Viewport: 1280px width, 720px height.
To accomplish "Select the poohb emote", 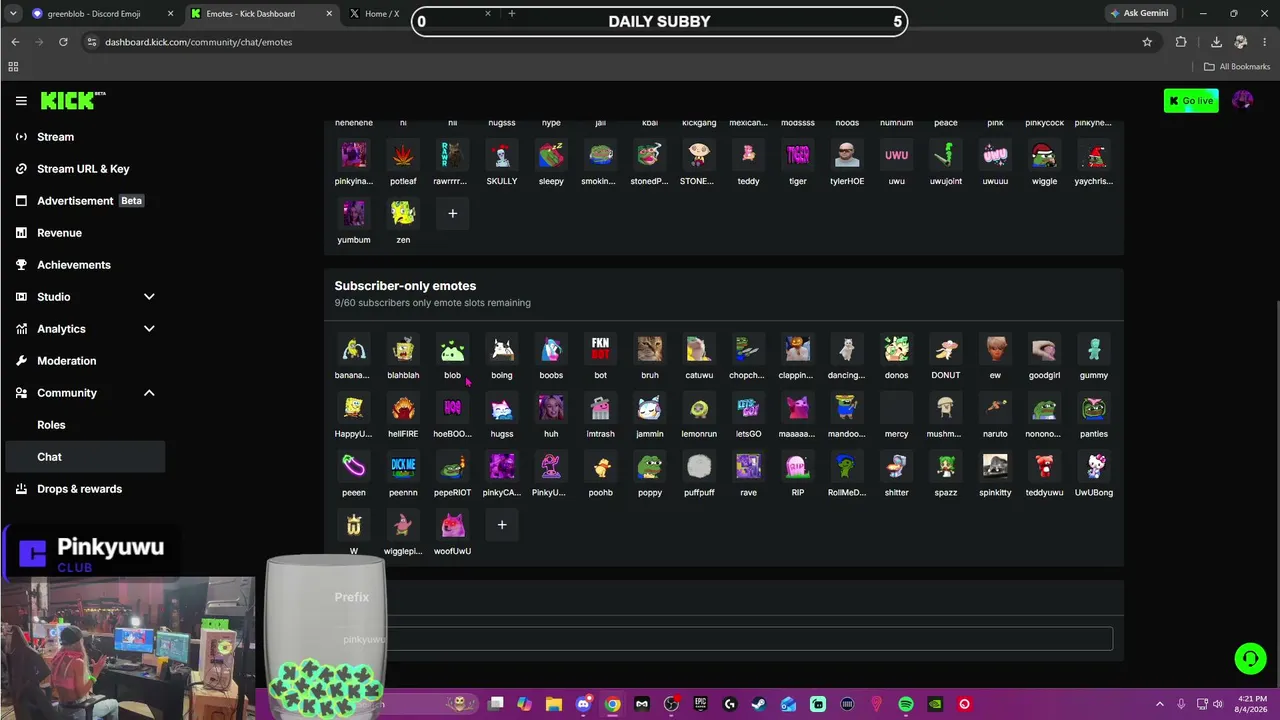I will click(600, 466).
